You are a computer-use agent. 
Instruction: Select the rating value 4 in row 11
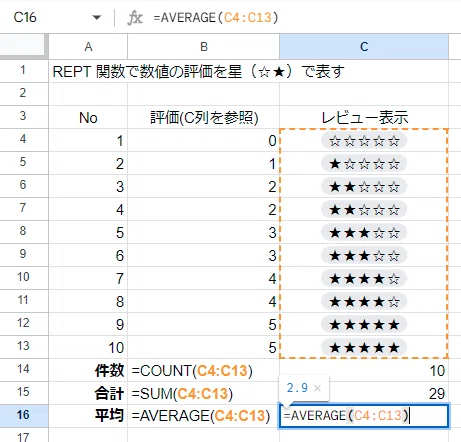(x=204, y=302)
